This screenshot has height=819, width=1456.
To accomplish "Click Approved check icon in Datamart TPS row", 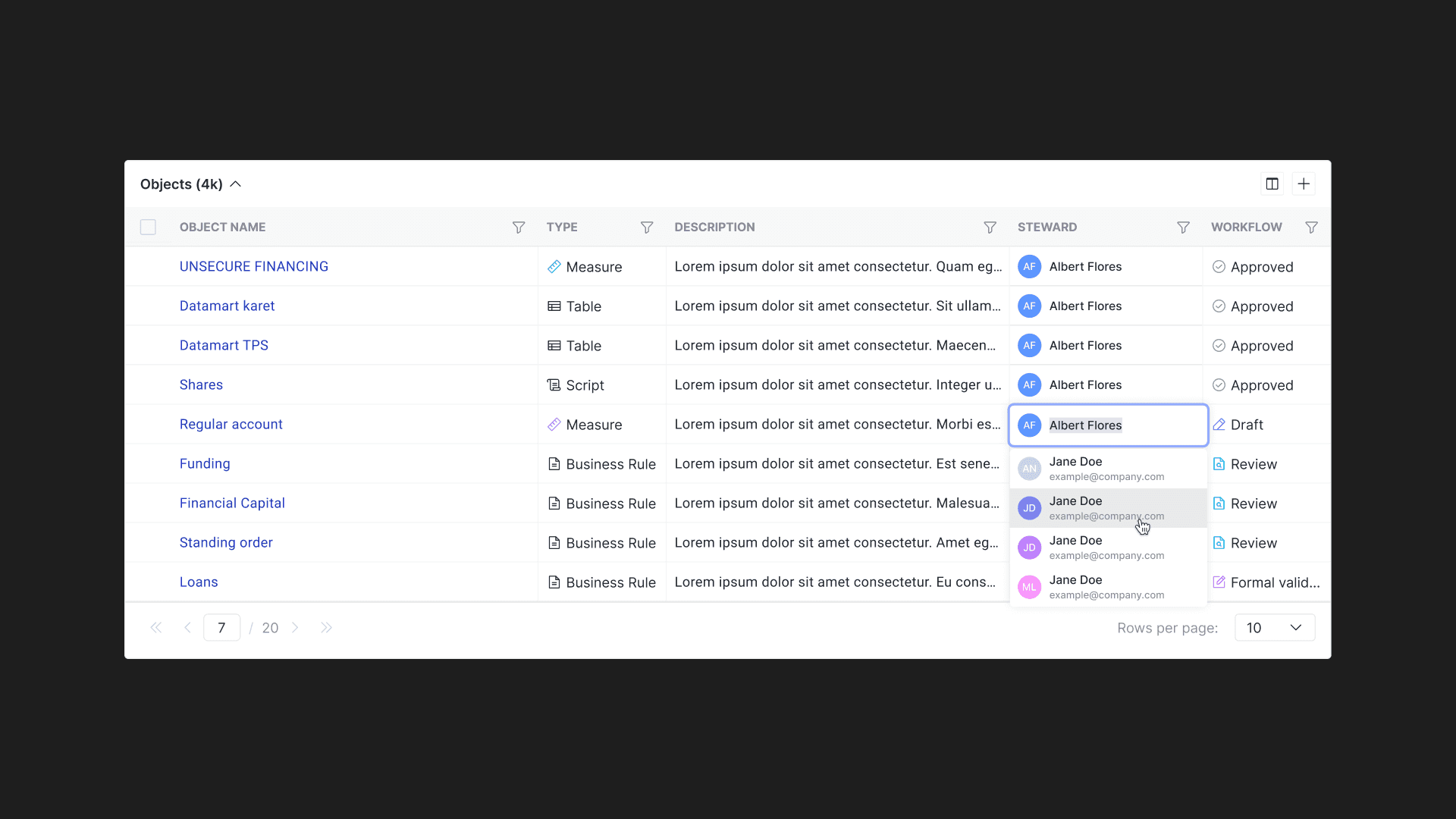I will click(1219, 346).
